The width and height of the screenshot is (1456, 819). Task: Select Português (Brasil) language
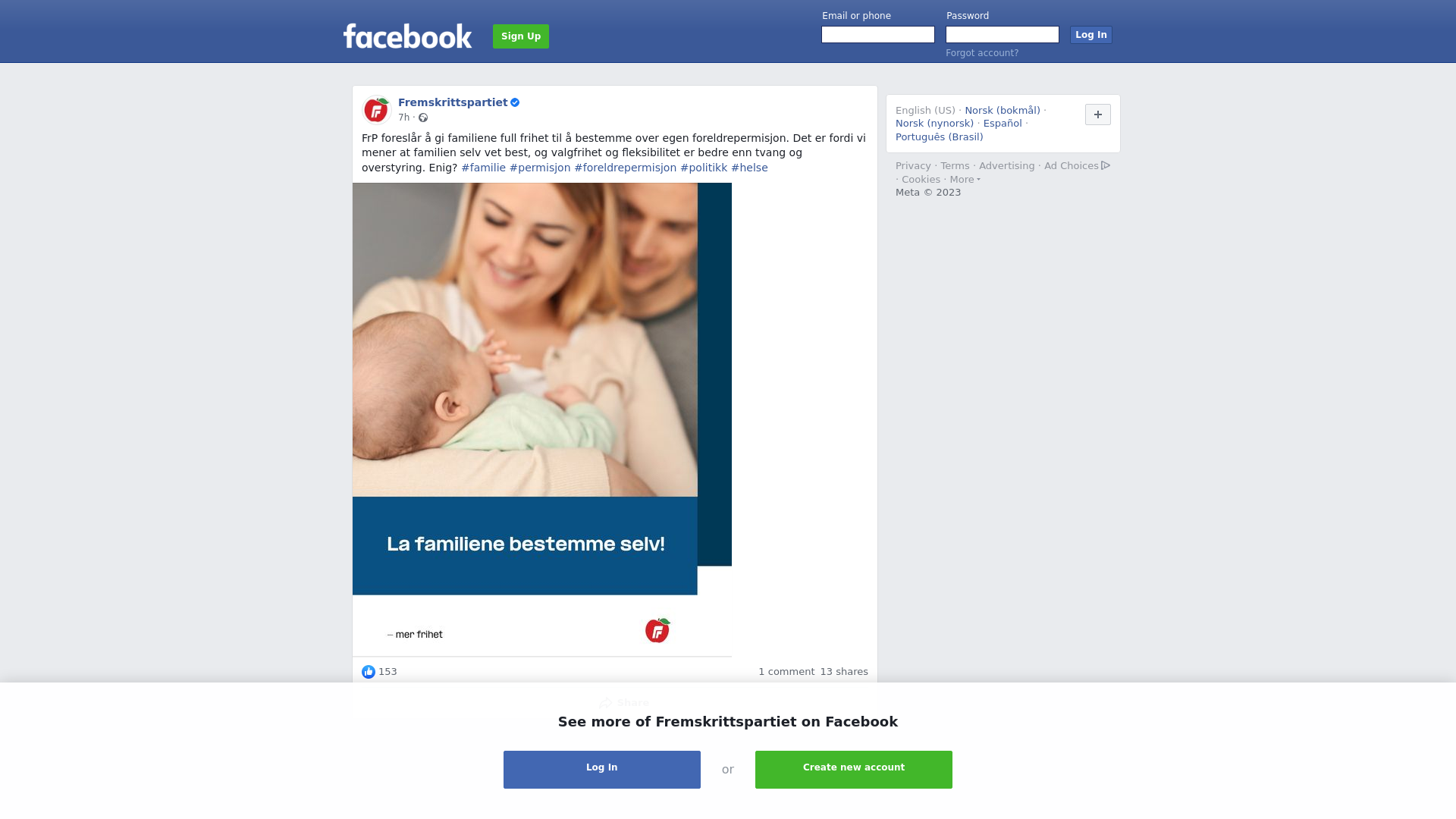tap(939, 137)
